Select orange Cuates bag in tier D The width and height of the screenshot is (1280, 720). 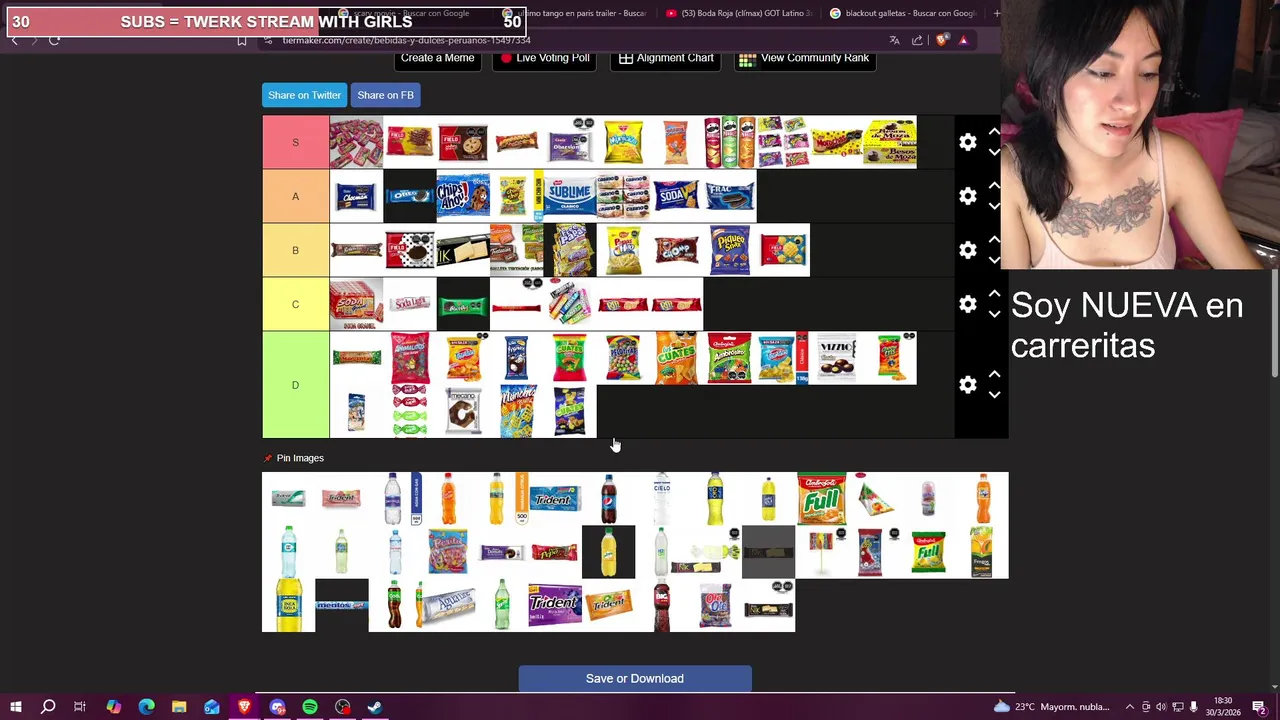click(677, 358)
